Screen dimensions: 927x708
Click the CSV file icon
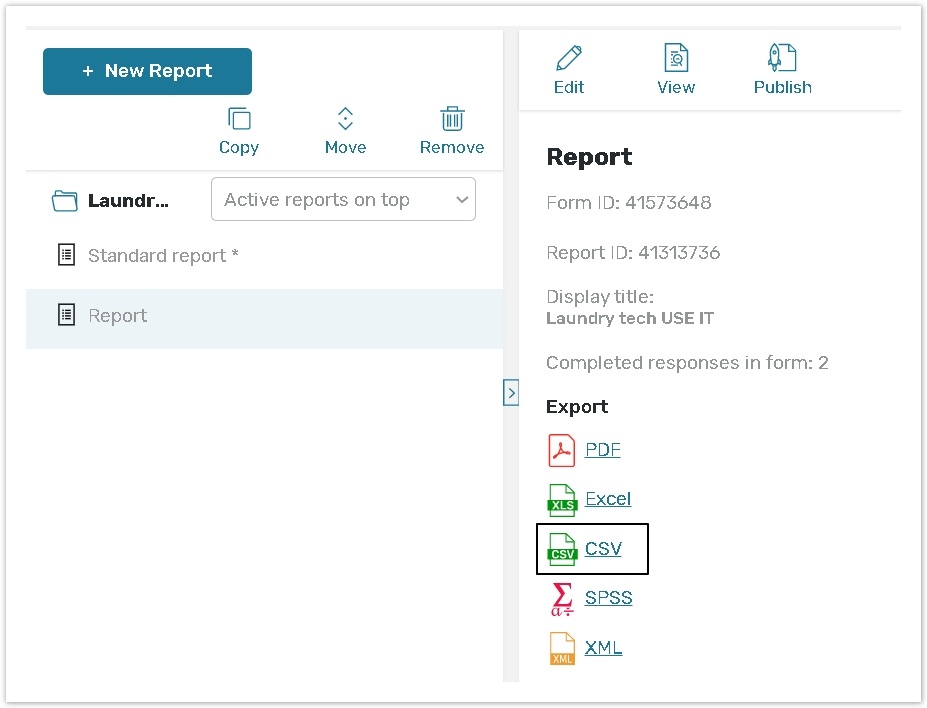[562, 549]
